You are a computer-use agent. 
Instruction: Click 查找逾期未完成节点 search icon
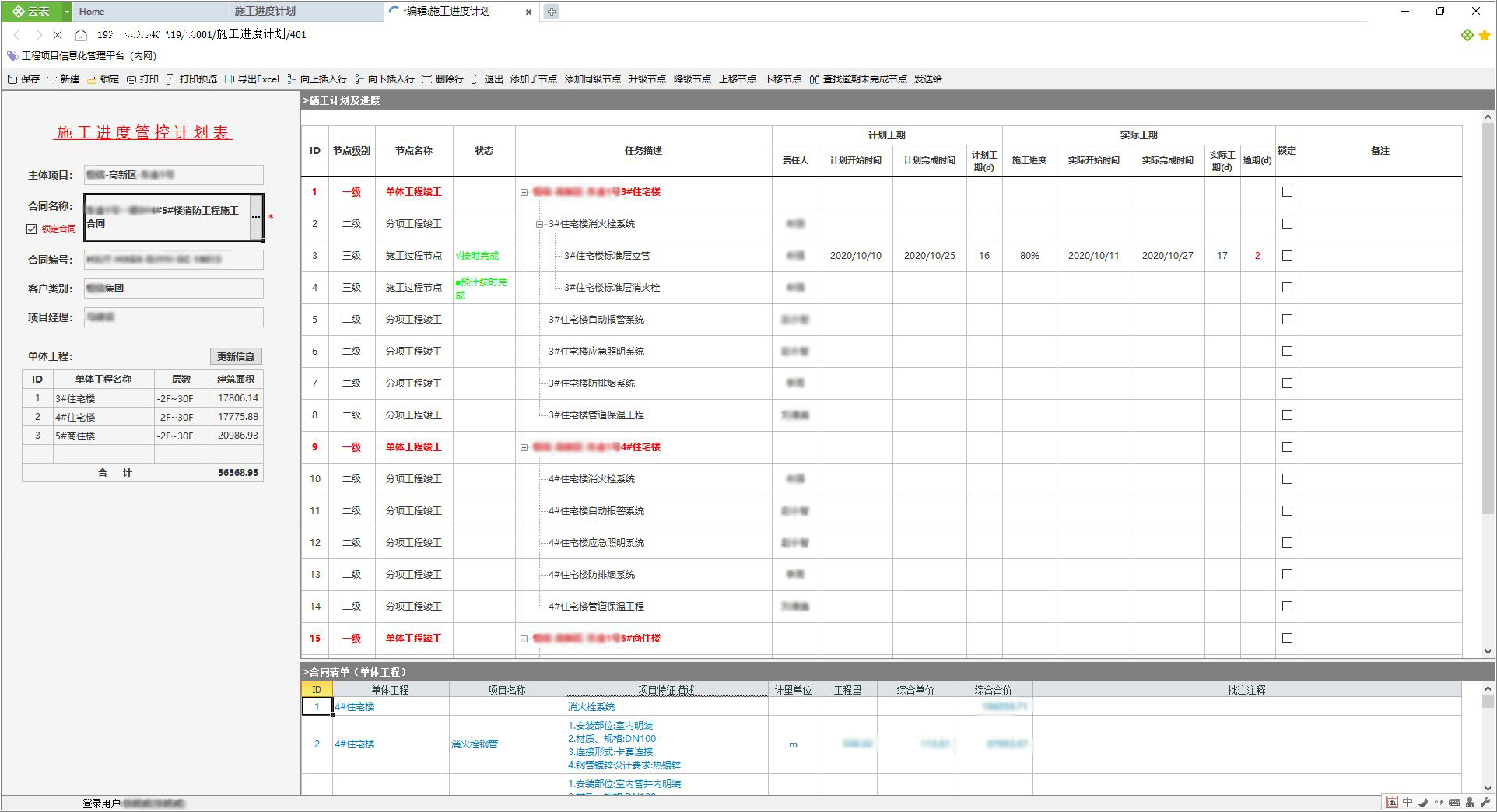click(815, 79)
